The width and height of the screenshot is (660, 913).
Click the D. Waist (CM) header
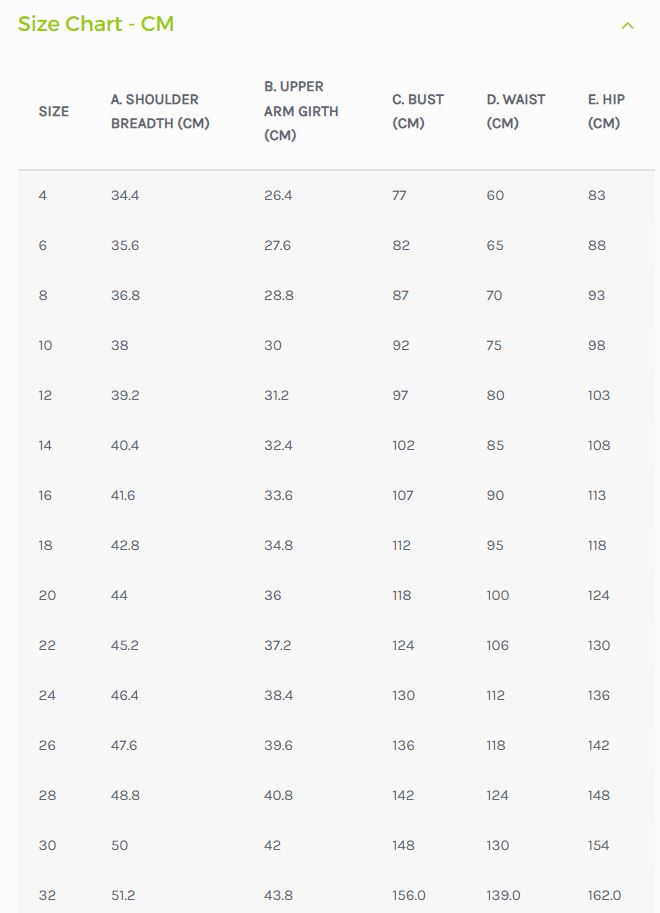tap(516, 111)
